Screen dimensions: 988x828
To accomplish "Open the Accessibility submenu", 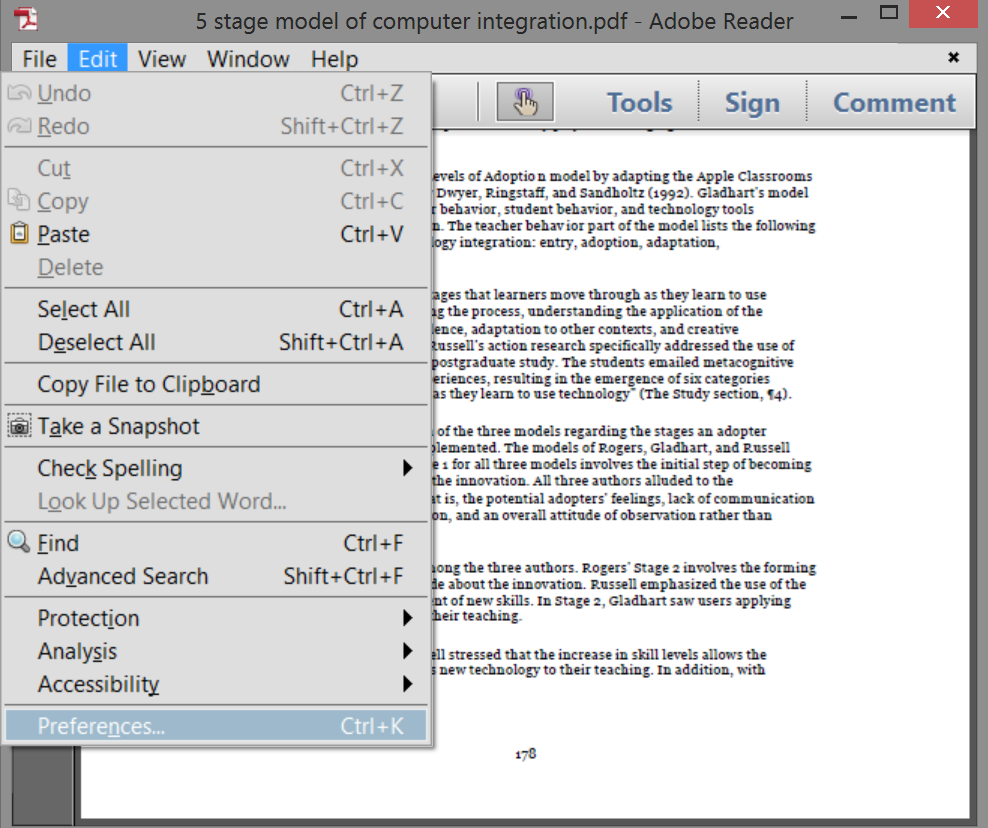I will pos(216,684).
